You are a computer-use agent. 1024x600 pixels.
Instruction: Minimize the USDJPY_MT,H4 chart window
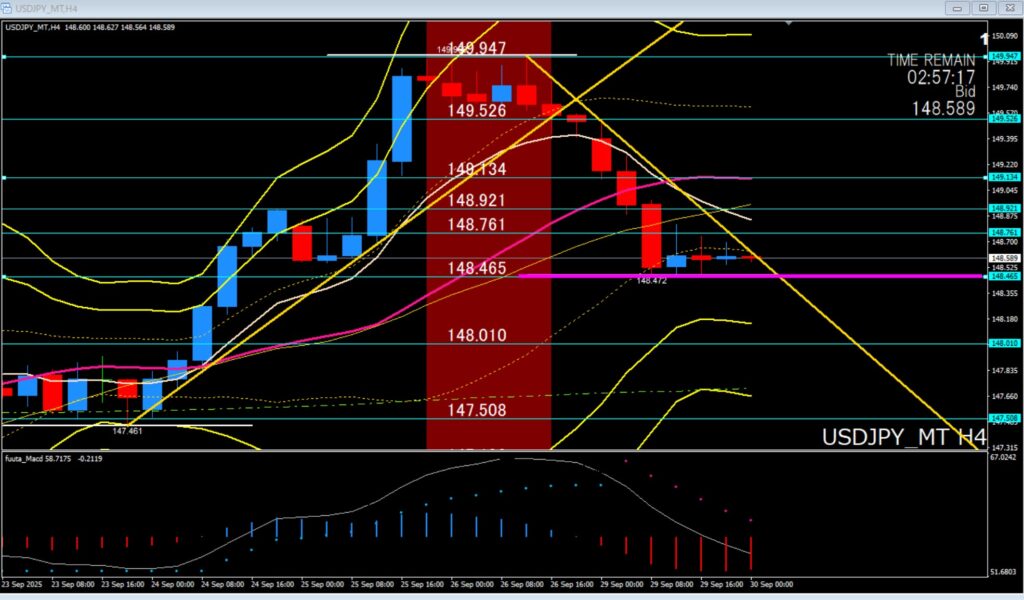[959, 8]
